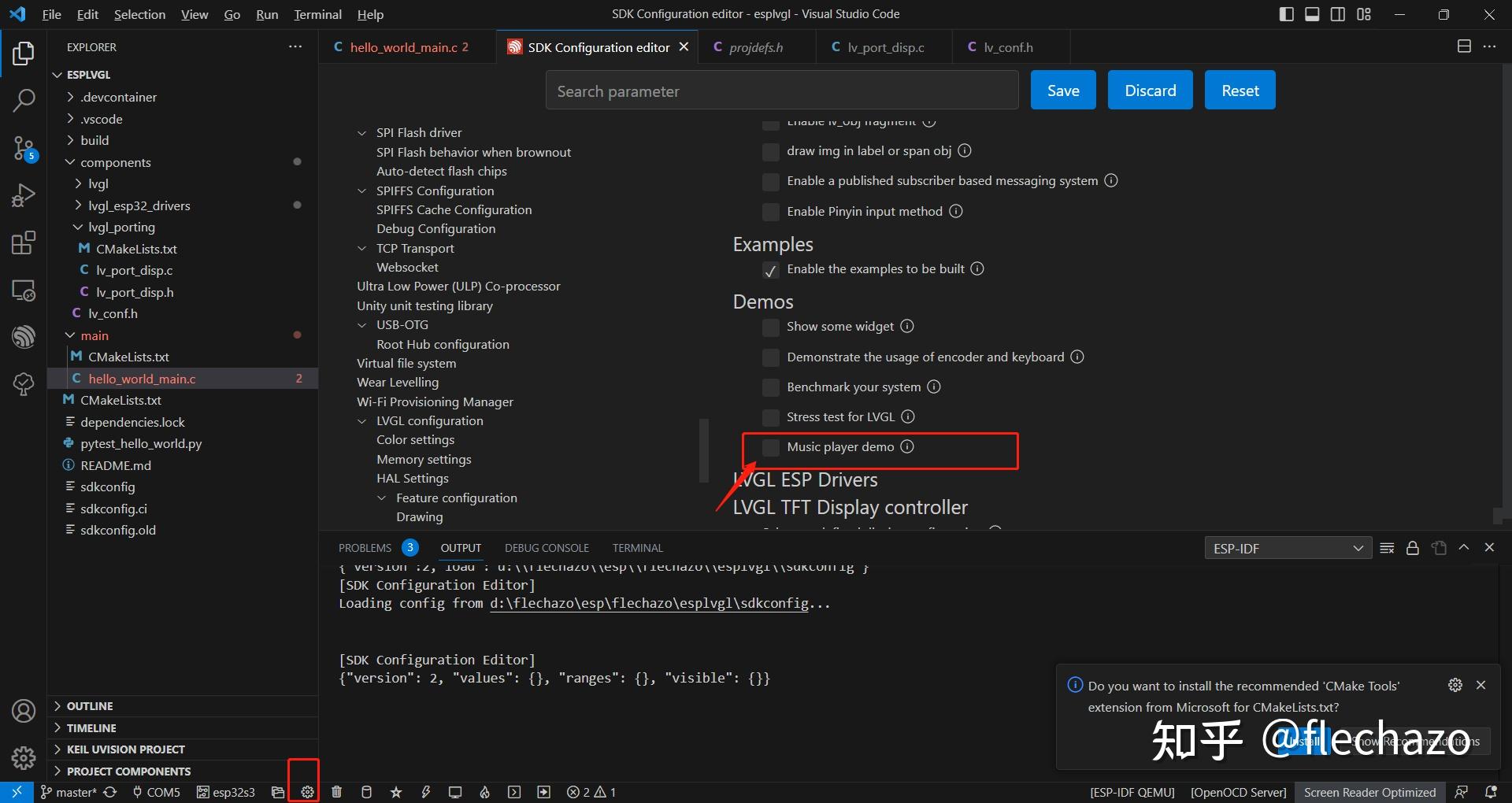1512x803 pixels.
Task: Enable Benchmark your system checkbox
Action: (x=771, y=387)
